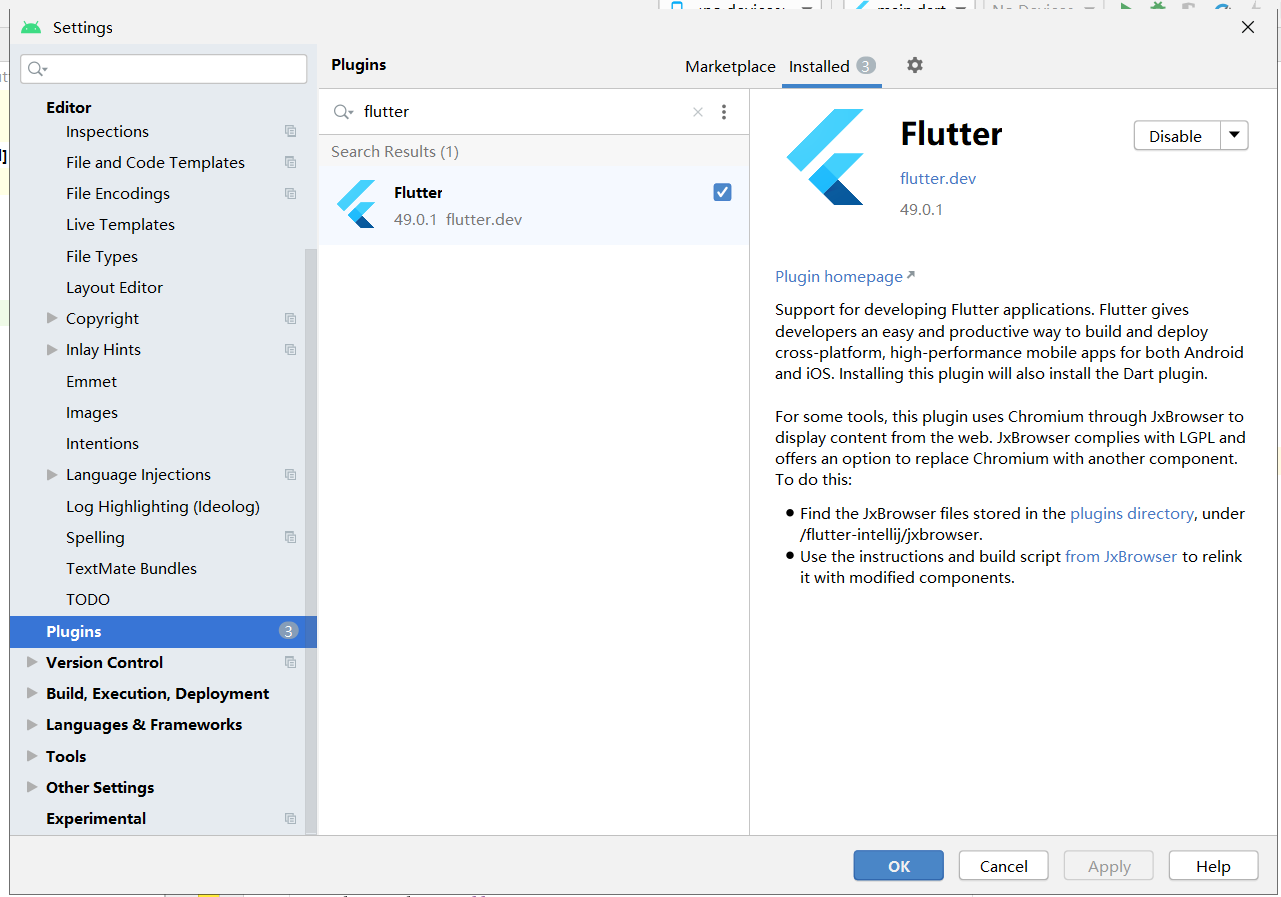
Task: Select Images in the settings tree
Action: point(92,412)
